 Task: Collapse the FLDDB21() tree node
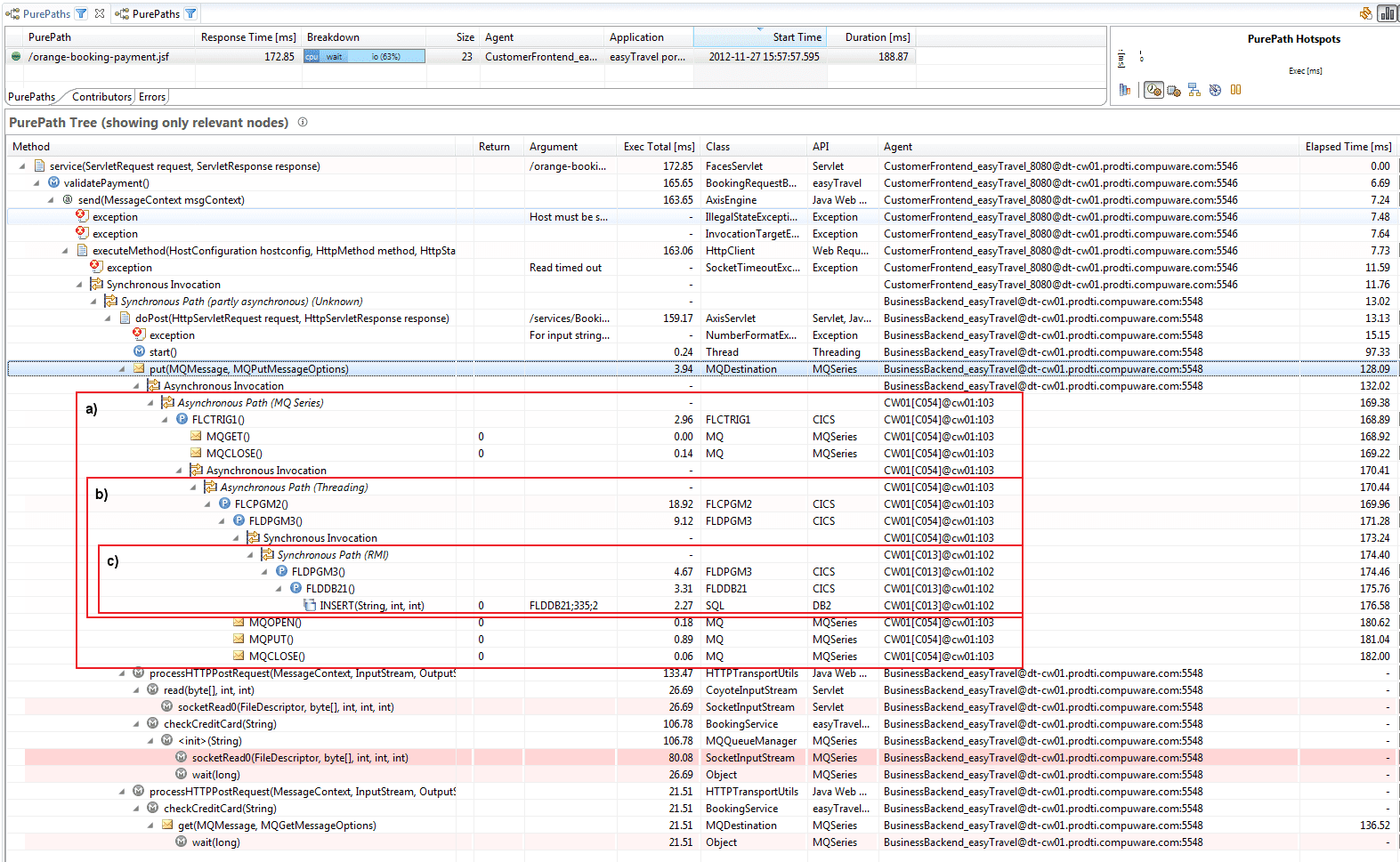pos(279,588)
